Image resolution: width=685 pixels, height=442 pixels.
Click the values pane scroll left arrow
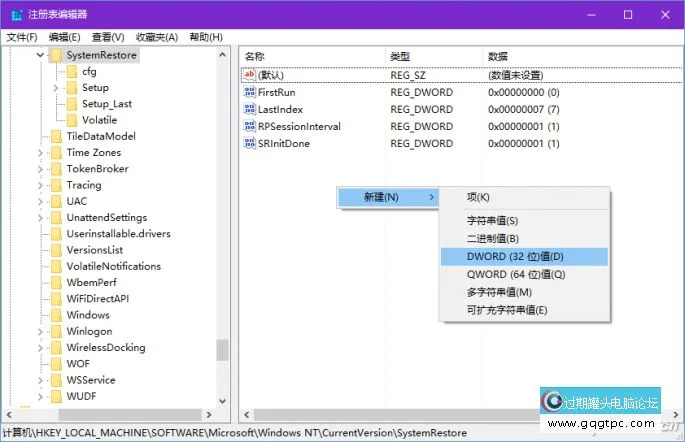[x=247, y=414]
